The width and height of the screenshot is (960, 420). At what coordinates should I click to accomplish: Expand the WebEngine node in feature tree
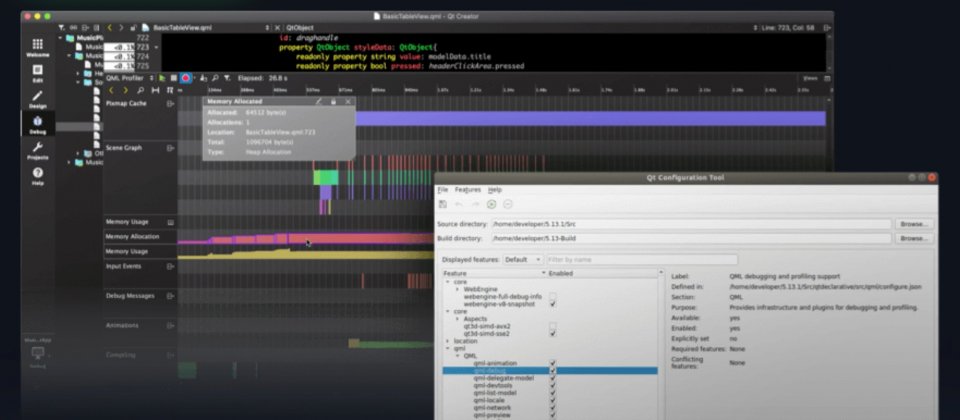[x=457, y=289]
